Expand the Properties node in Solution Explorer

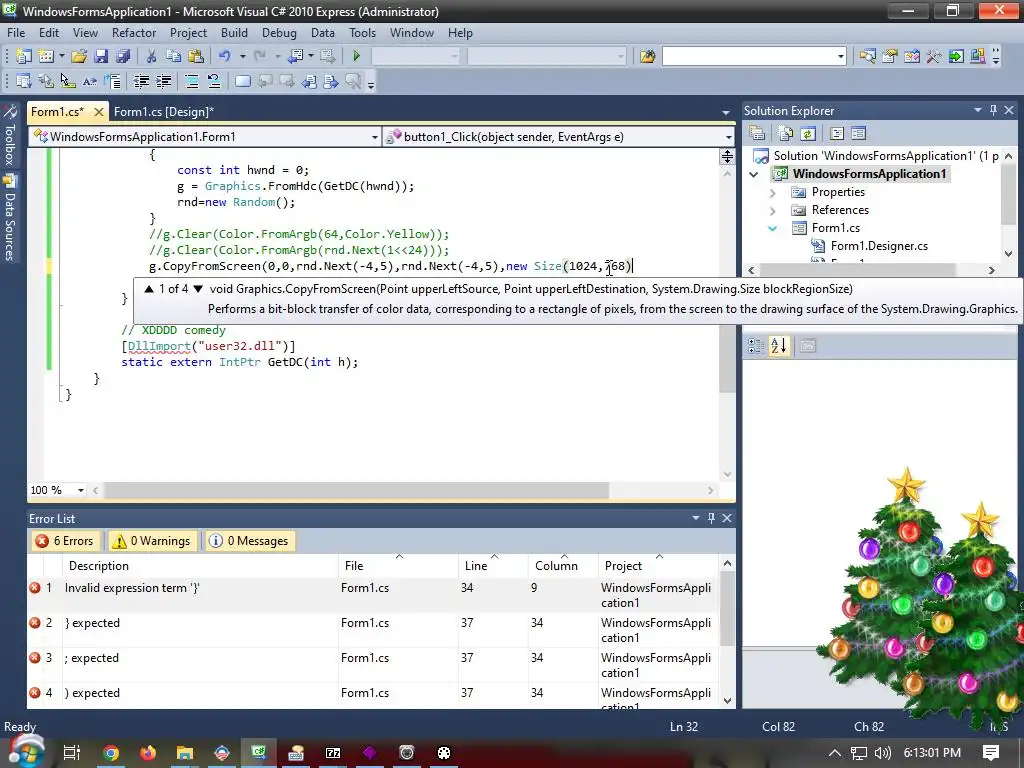pos(773,193)
